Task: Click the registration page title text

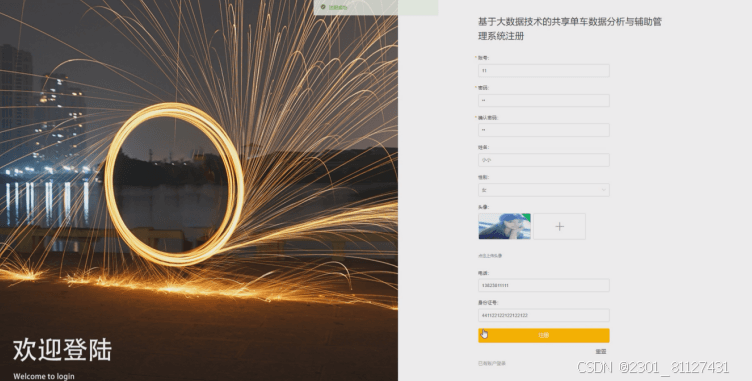Action: click(x=570, y=29)
